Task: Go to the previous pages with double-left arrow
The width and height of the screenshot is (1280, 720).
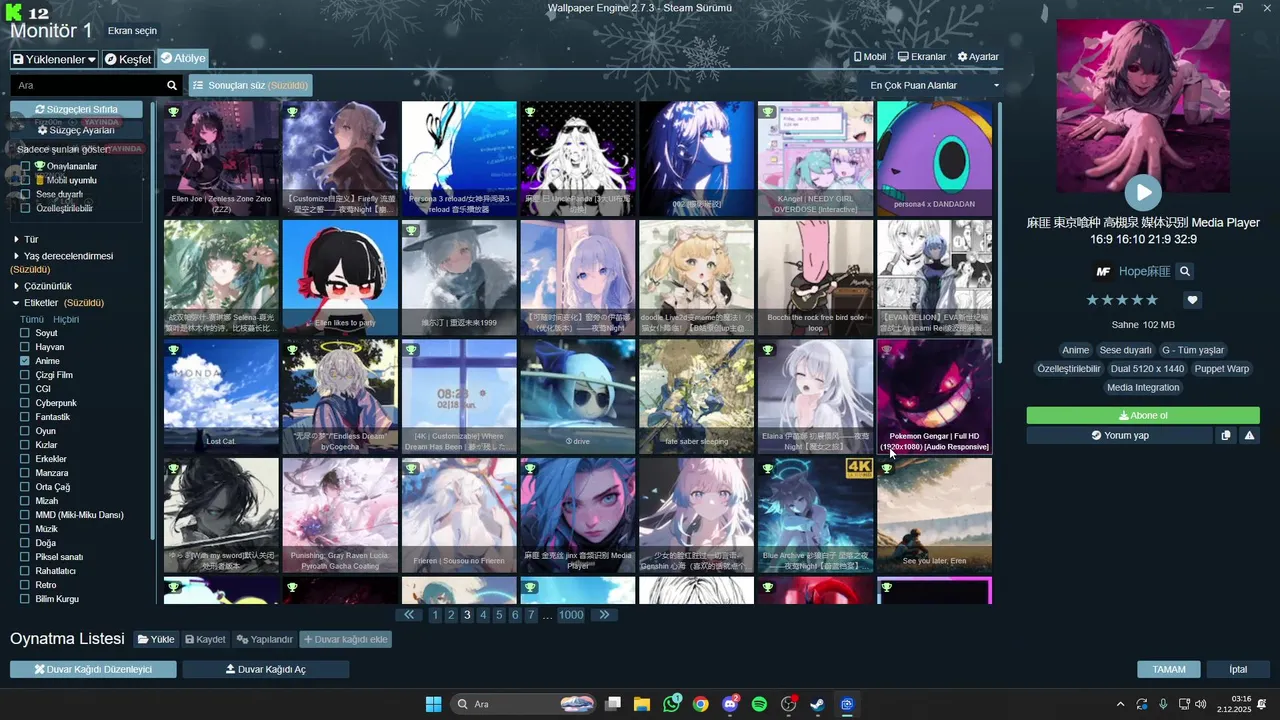Action: click(409, 615)
